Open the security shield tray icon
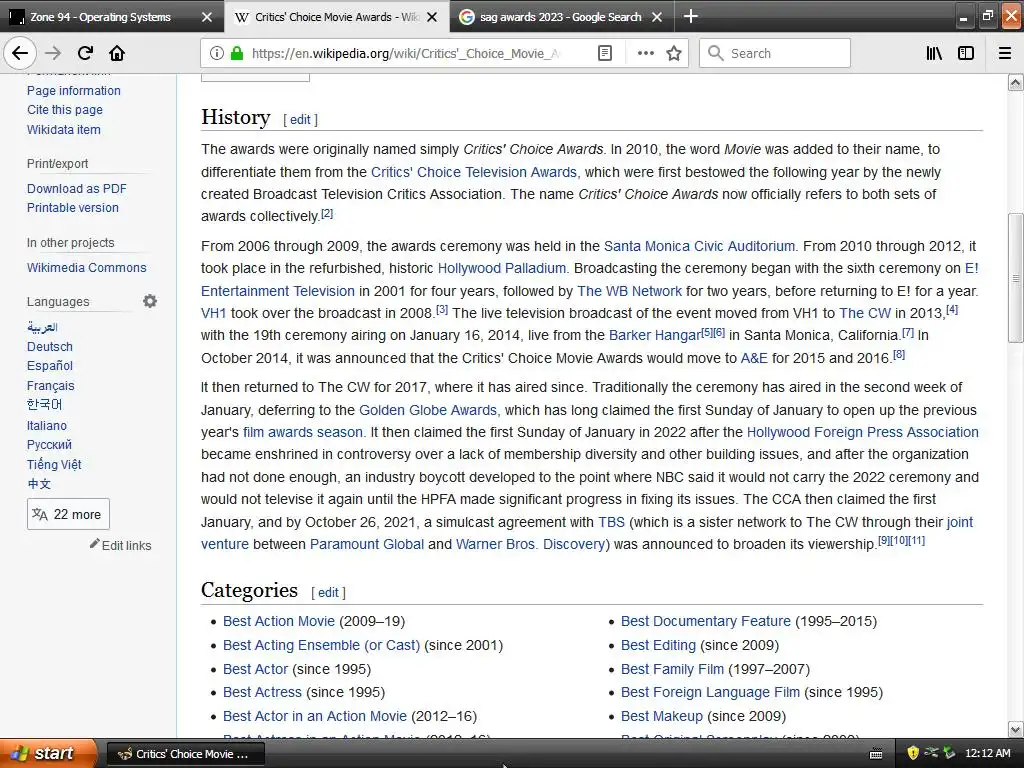This screenshot has height=768, width=1024. pos(913,753)
